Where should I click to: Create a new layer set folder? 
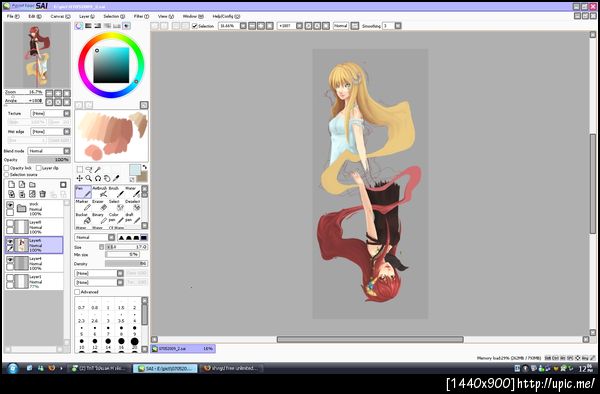[33, 184]
